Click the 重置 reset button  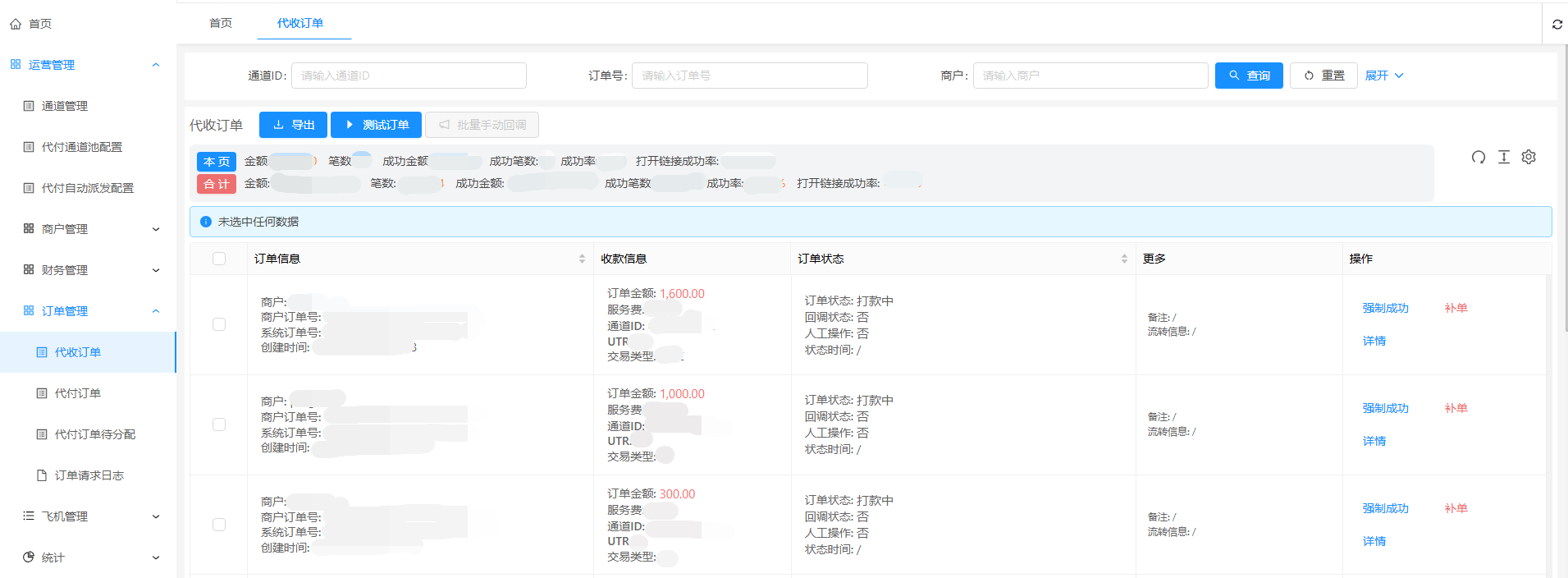(1323, 76)
